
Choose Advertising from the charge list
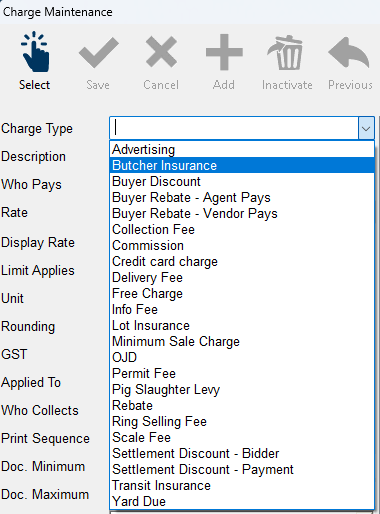[x=242, y=149]
